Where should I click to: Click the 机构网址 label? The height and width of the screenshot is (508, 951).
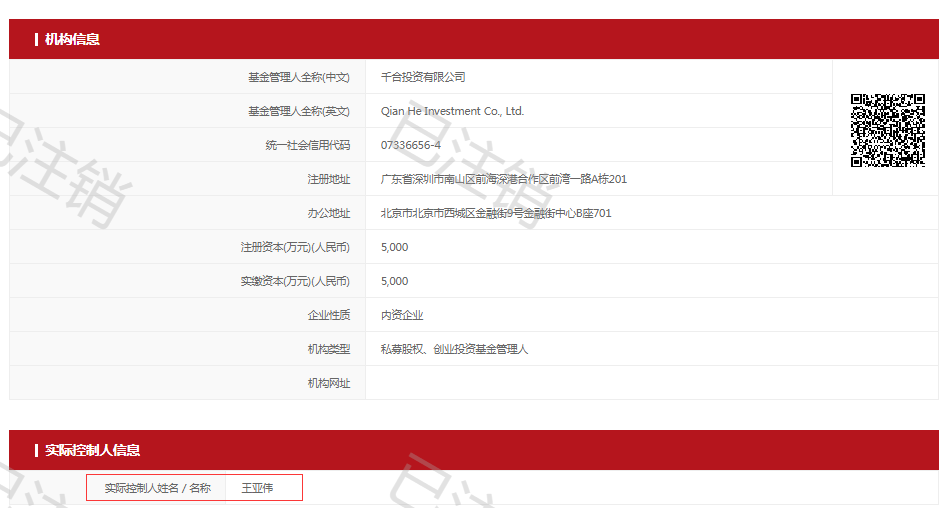point(329,383)
